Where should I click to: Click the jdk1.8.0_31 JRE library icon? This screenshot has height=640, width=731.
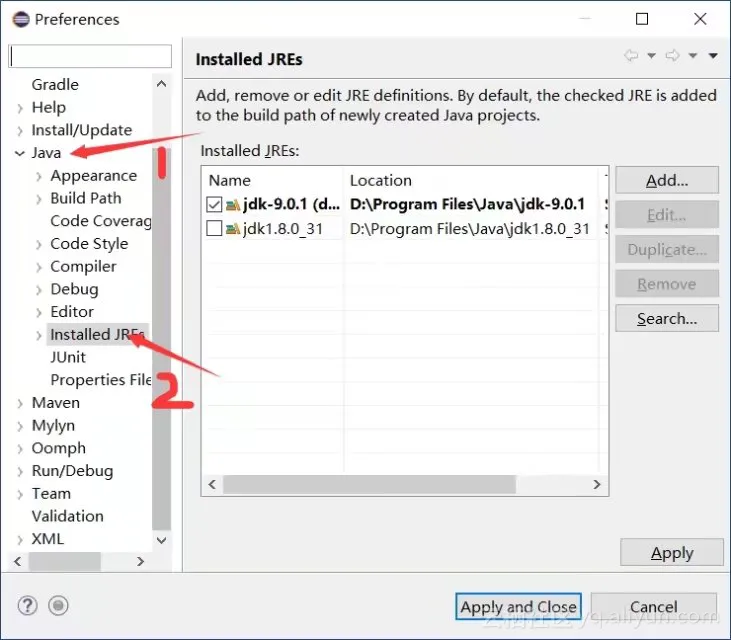point(233,228)
